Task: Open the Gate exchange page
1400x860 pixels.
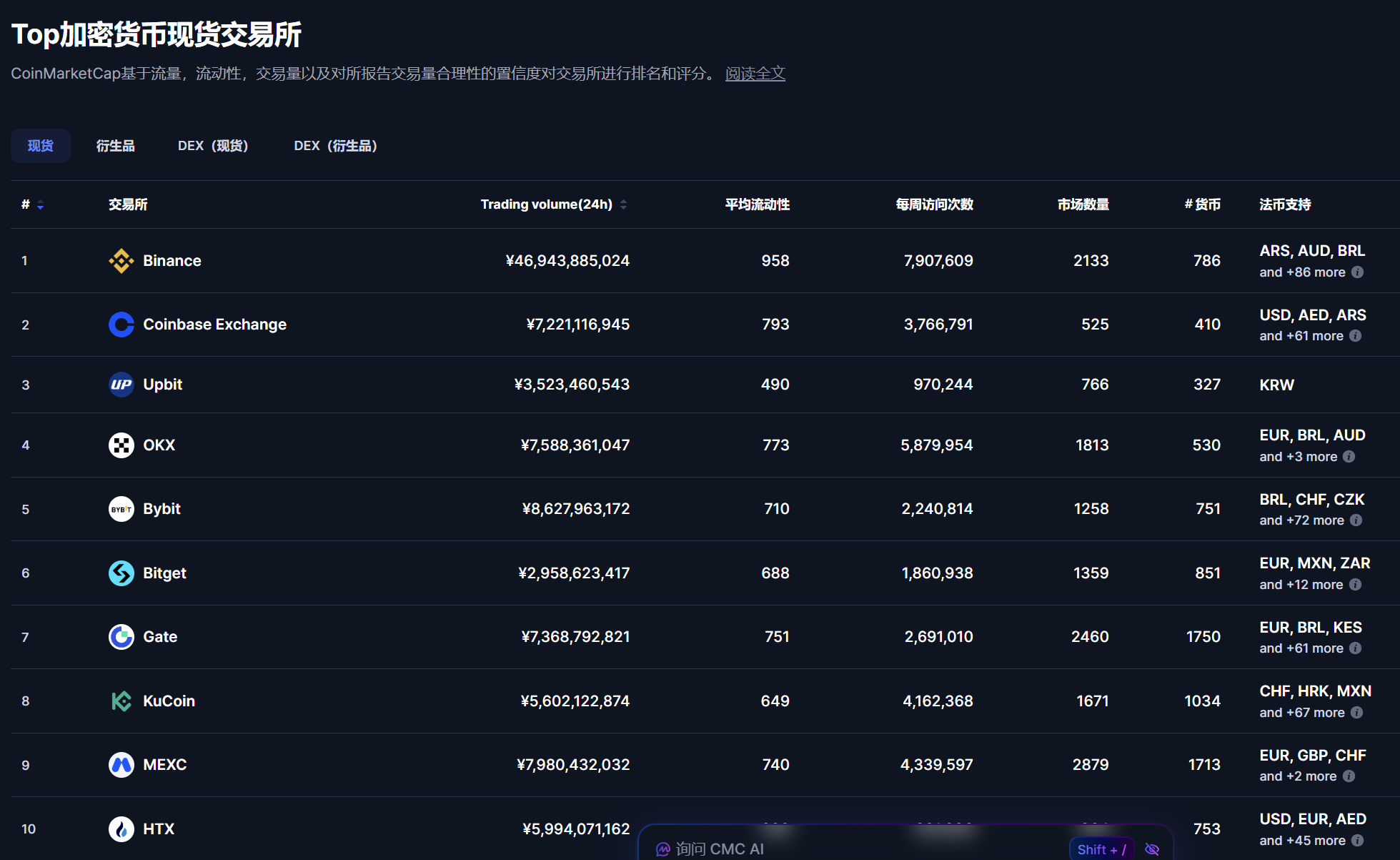Action: (160, 637)
